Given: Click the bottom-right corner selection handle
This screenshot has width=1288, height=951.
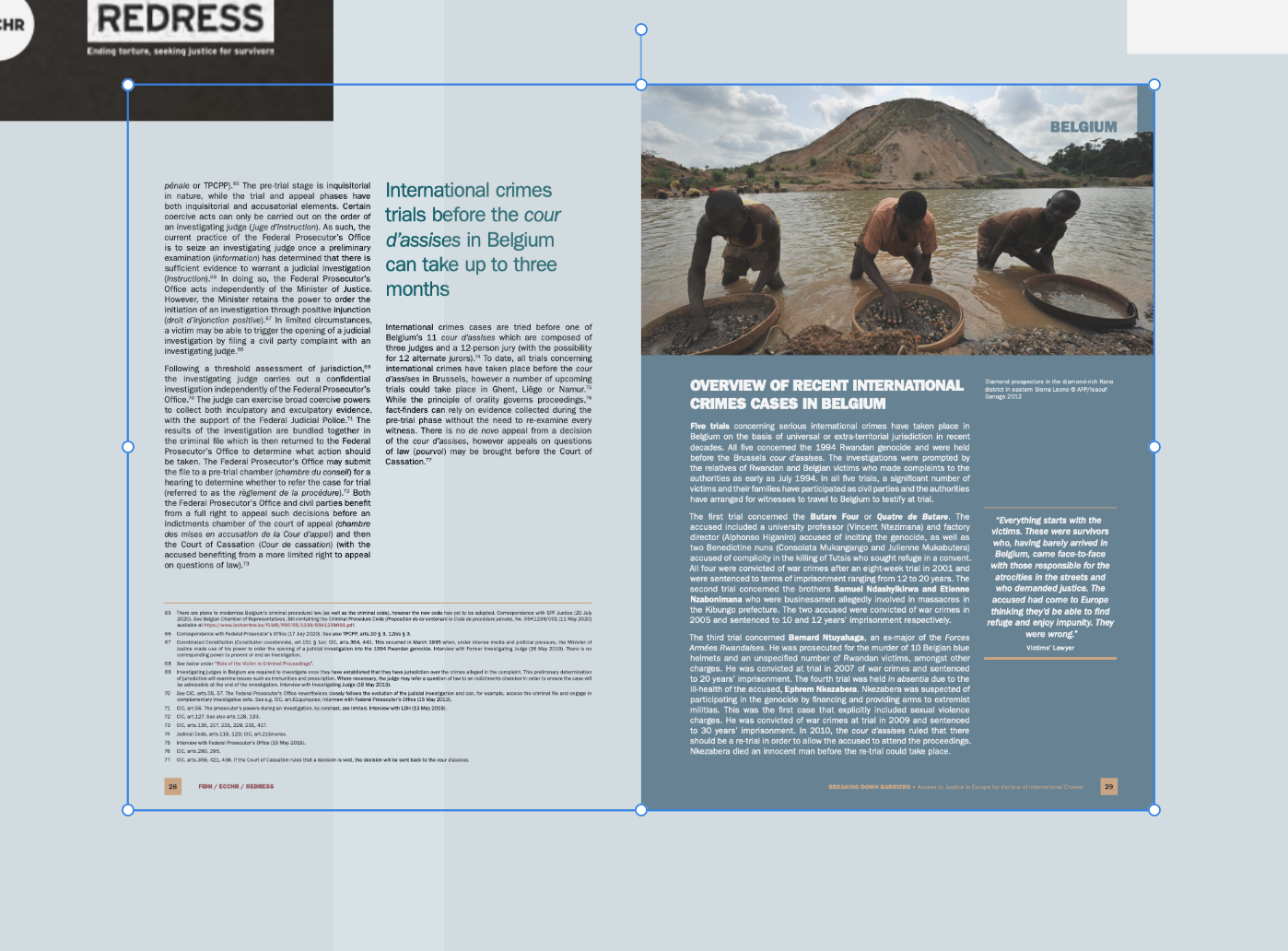Looking at the screenshot, I should click(x=1154, y=810).
